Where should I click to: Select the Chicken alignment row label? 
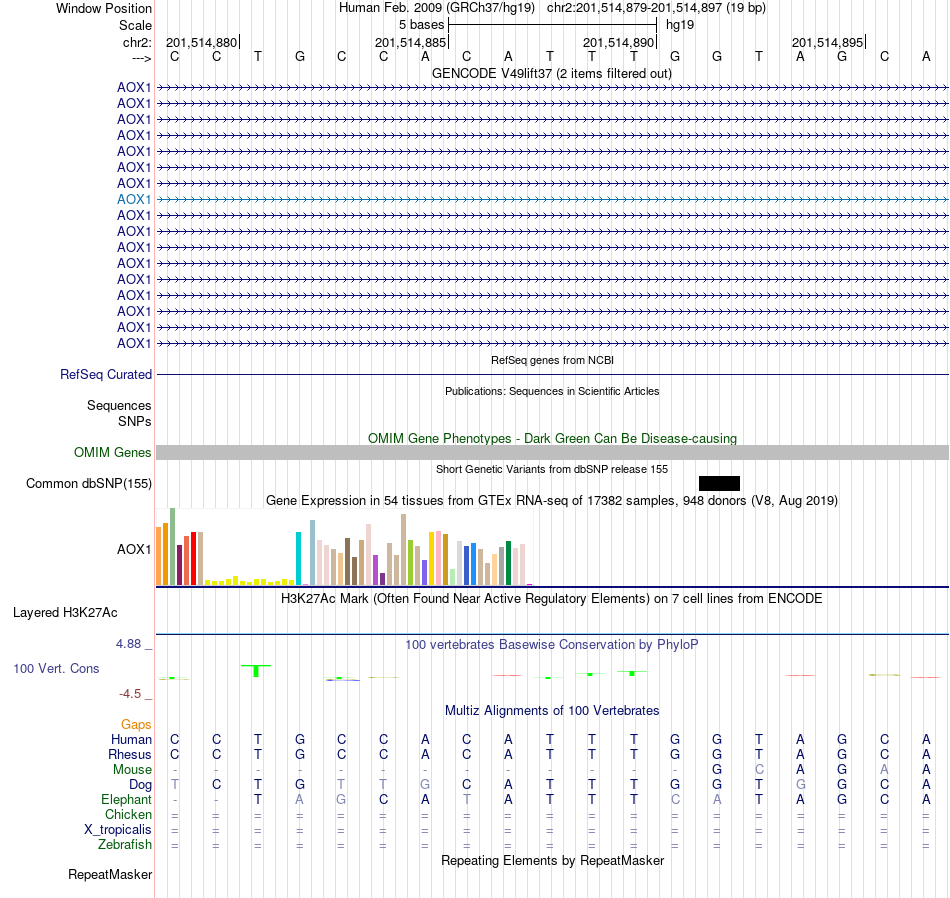pos(128,814)
